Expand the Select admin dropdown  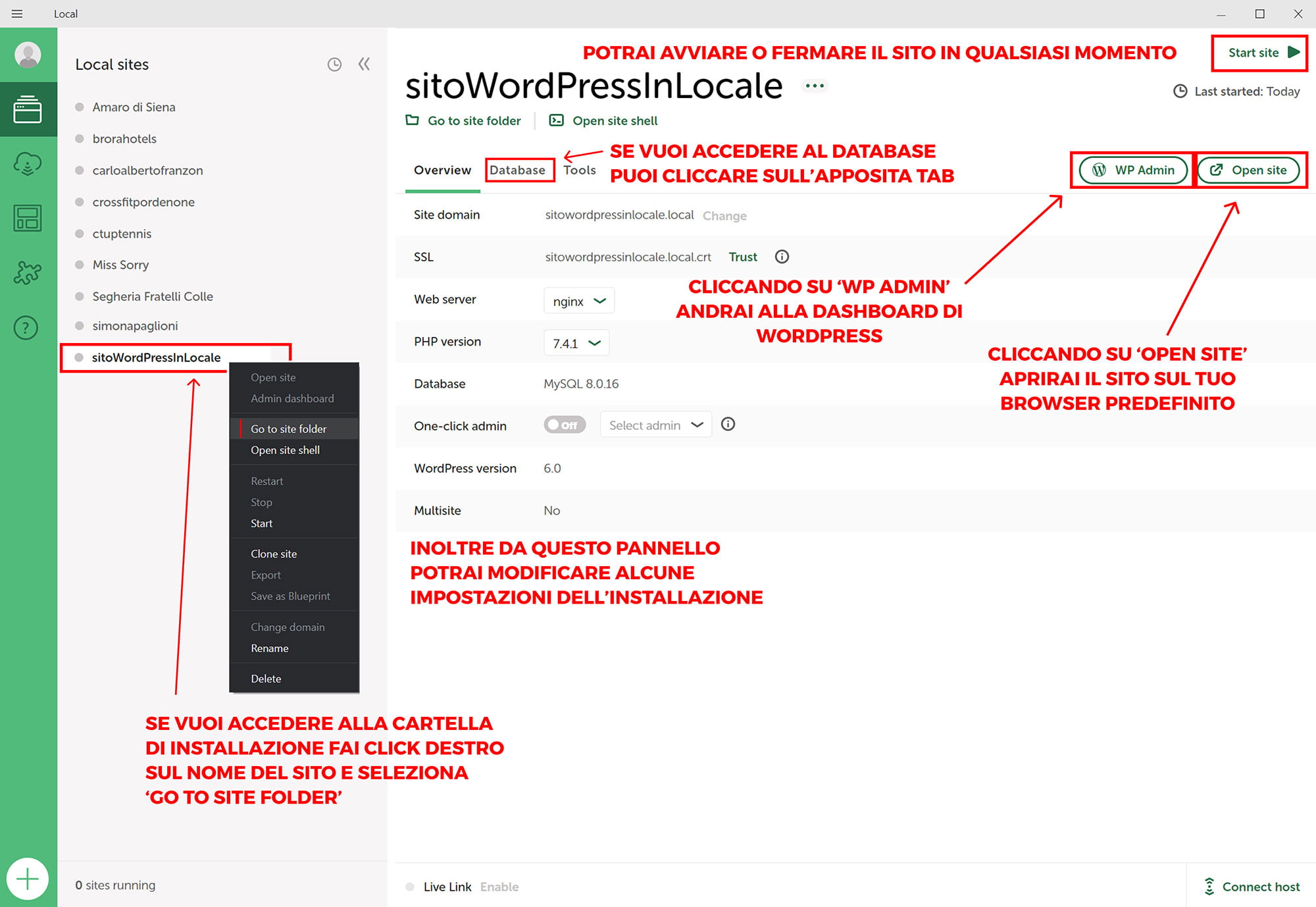click(x=655, y=425)
